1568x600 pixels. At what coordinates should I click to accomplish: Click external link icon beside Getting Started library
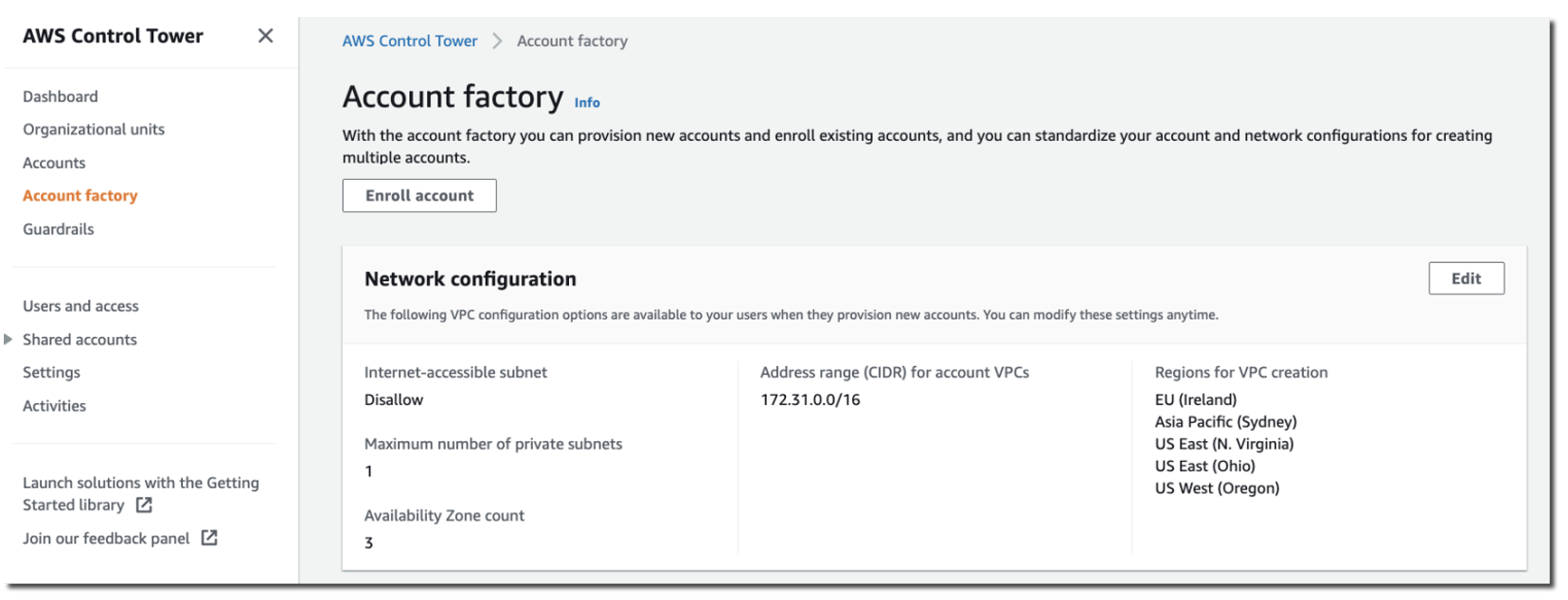144,505
